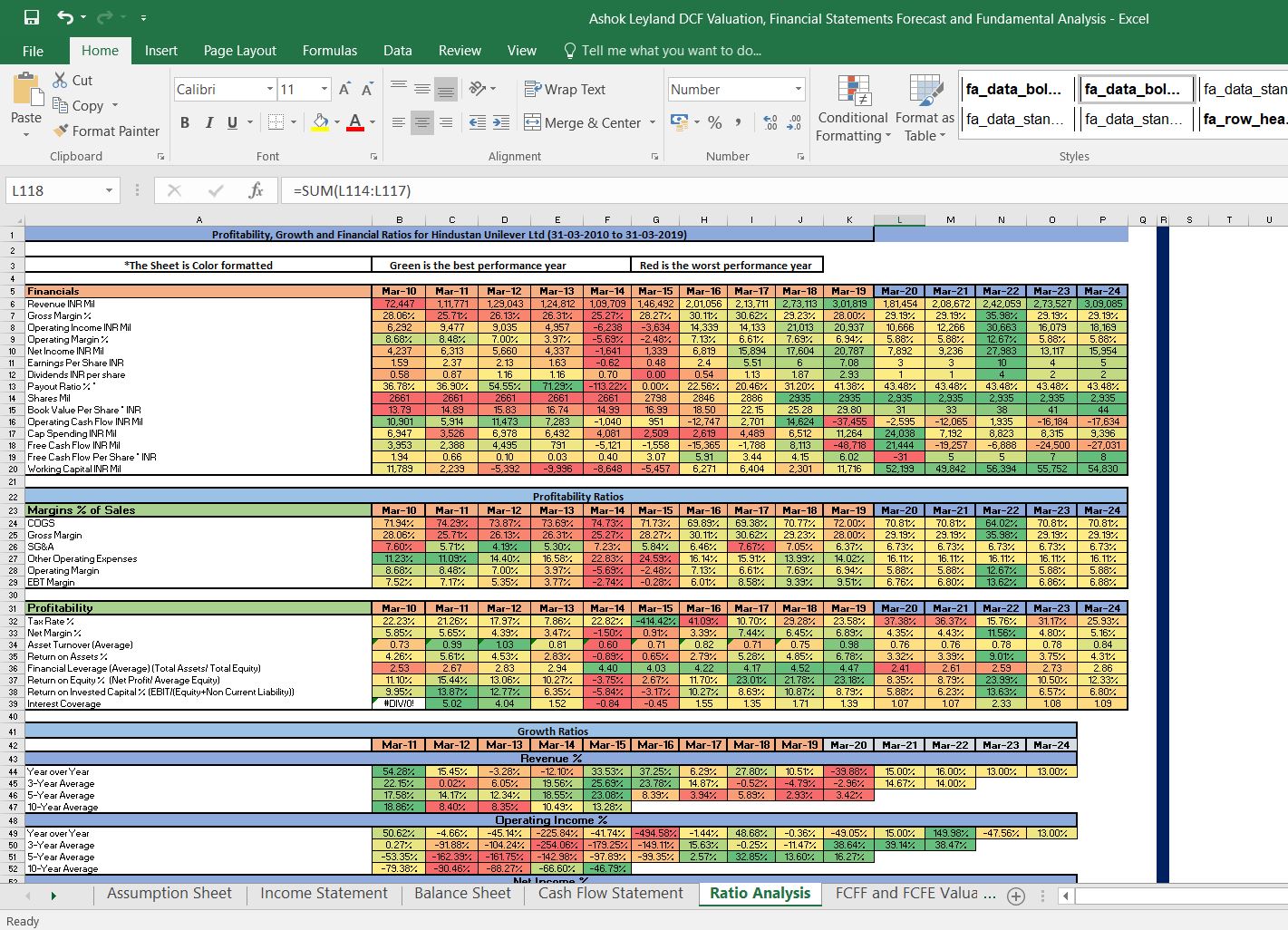
Task: Switch to the Data tab
Action: pos(397,51)
